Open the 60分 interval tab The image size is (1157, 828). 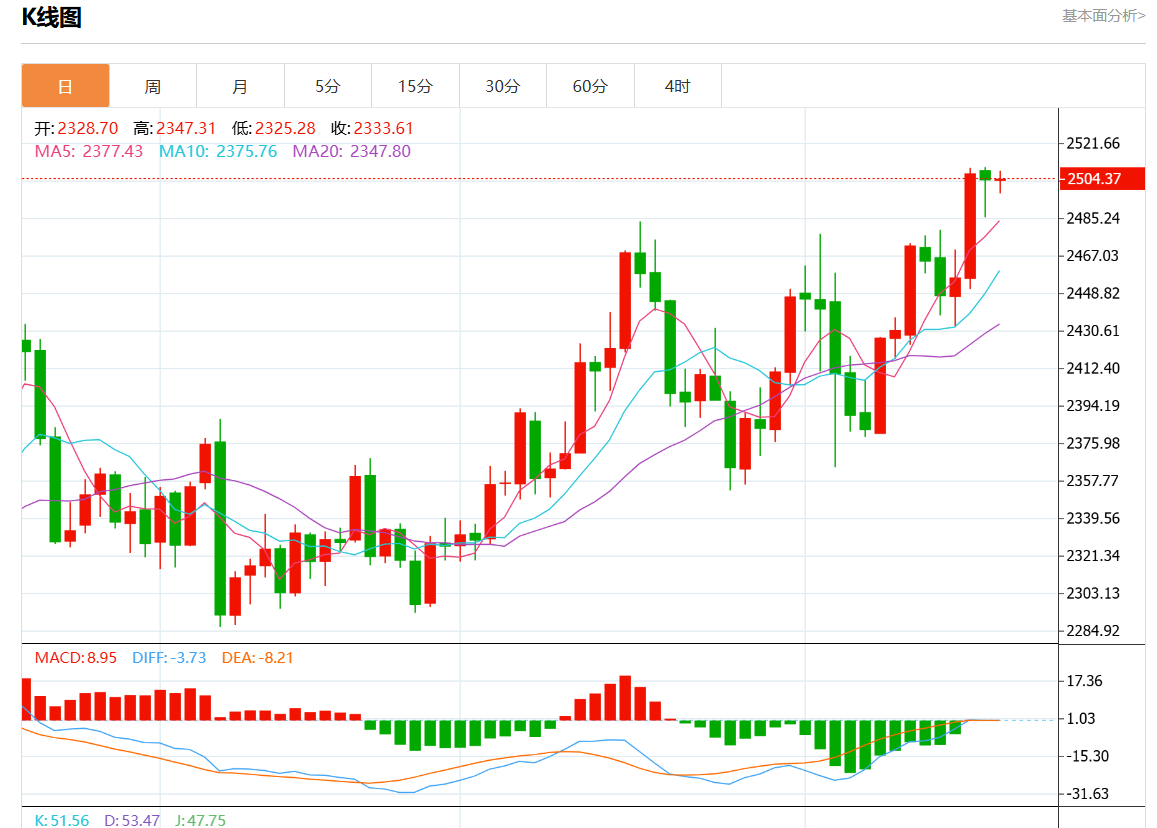(x=590, y=86)
